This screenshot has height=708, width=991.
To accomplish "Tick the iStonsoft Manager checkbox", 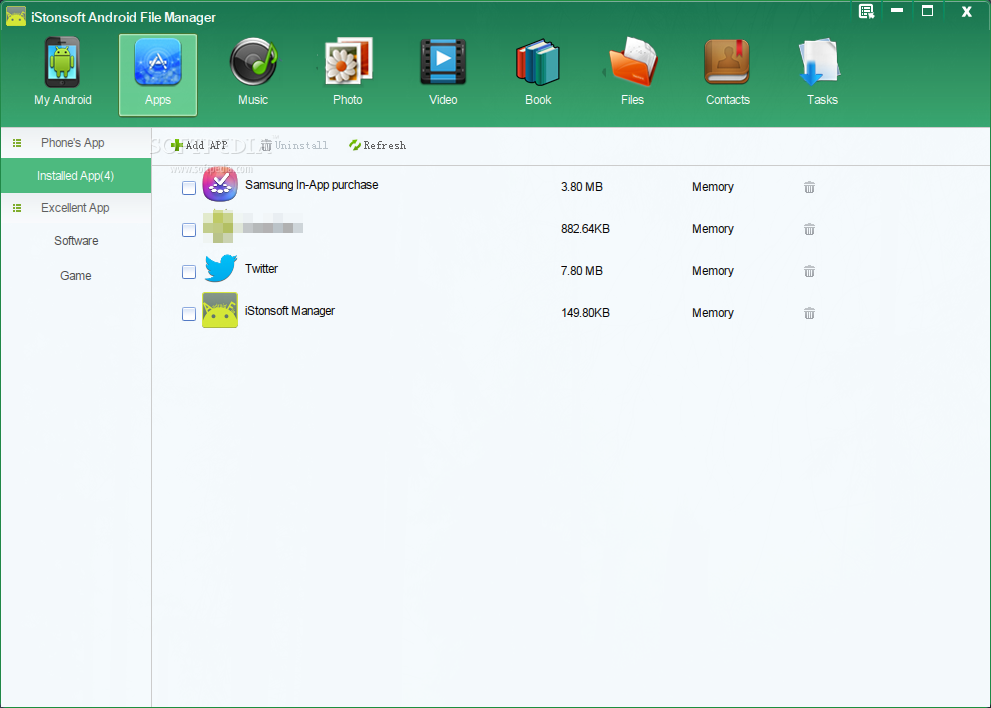I will click(x=189, y=314).
